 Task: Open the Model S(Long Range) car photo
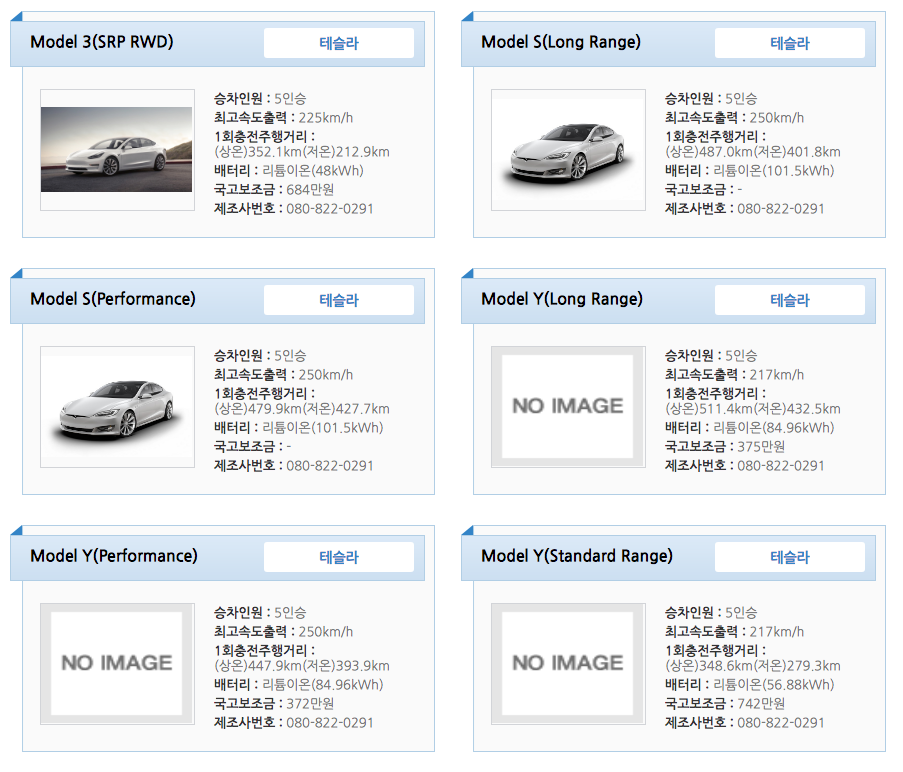(x=568, y=150)
